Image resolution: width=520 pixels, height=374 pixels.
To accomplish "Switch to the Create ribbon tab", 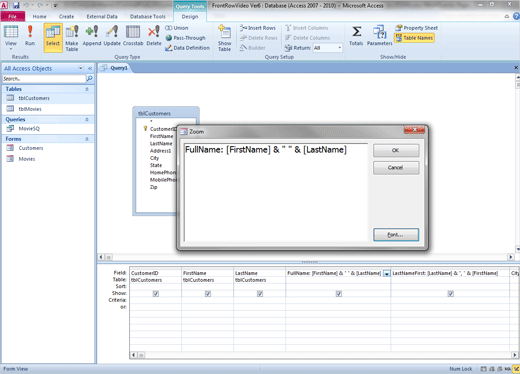I will point(66,16).
